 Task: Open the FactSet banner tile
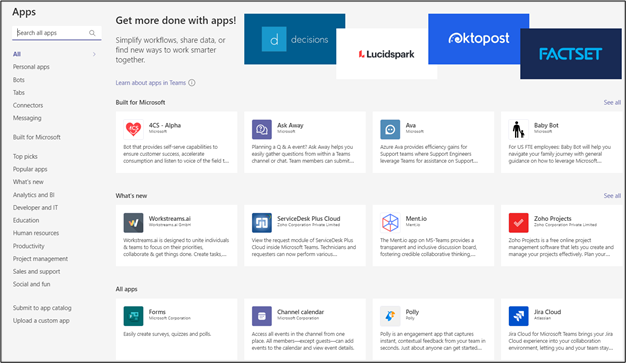click(x=571, y=54)
